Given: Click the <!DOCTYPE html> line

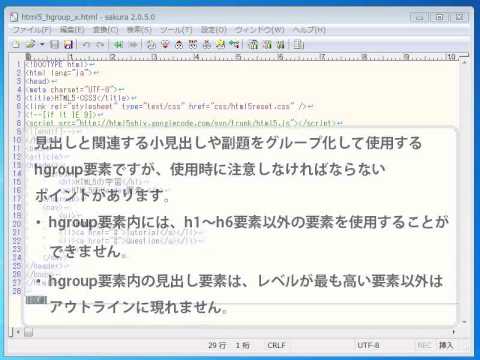Looking at the screenshot, I should (60, 64).
